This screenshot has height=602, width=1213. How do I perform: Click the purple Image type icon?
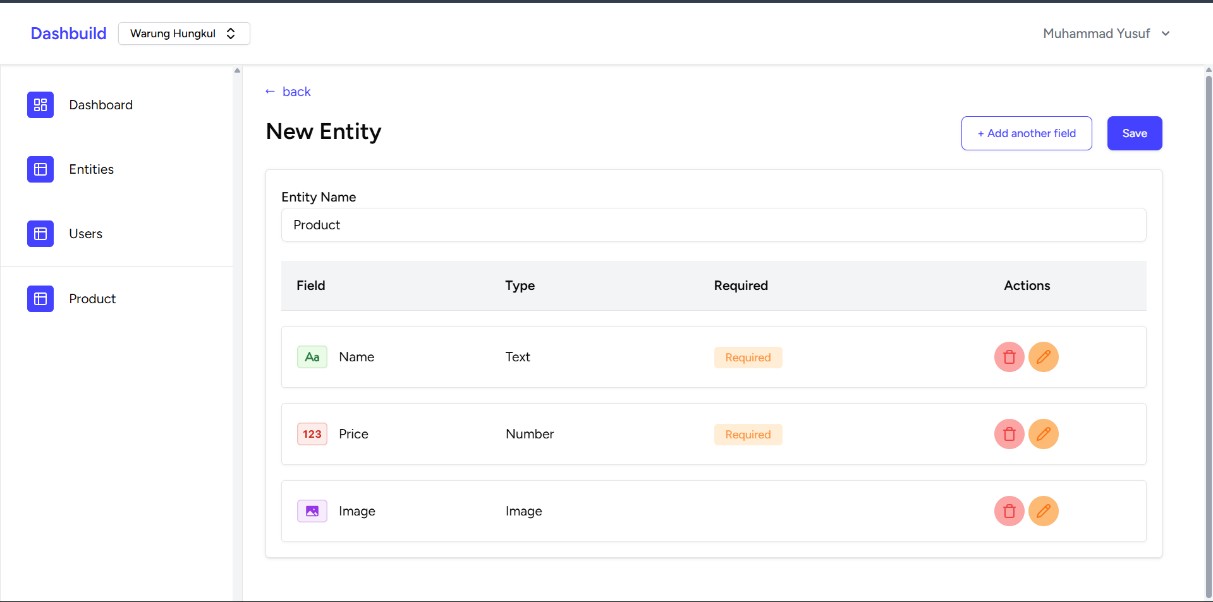pos(312,511)
